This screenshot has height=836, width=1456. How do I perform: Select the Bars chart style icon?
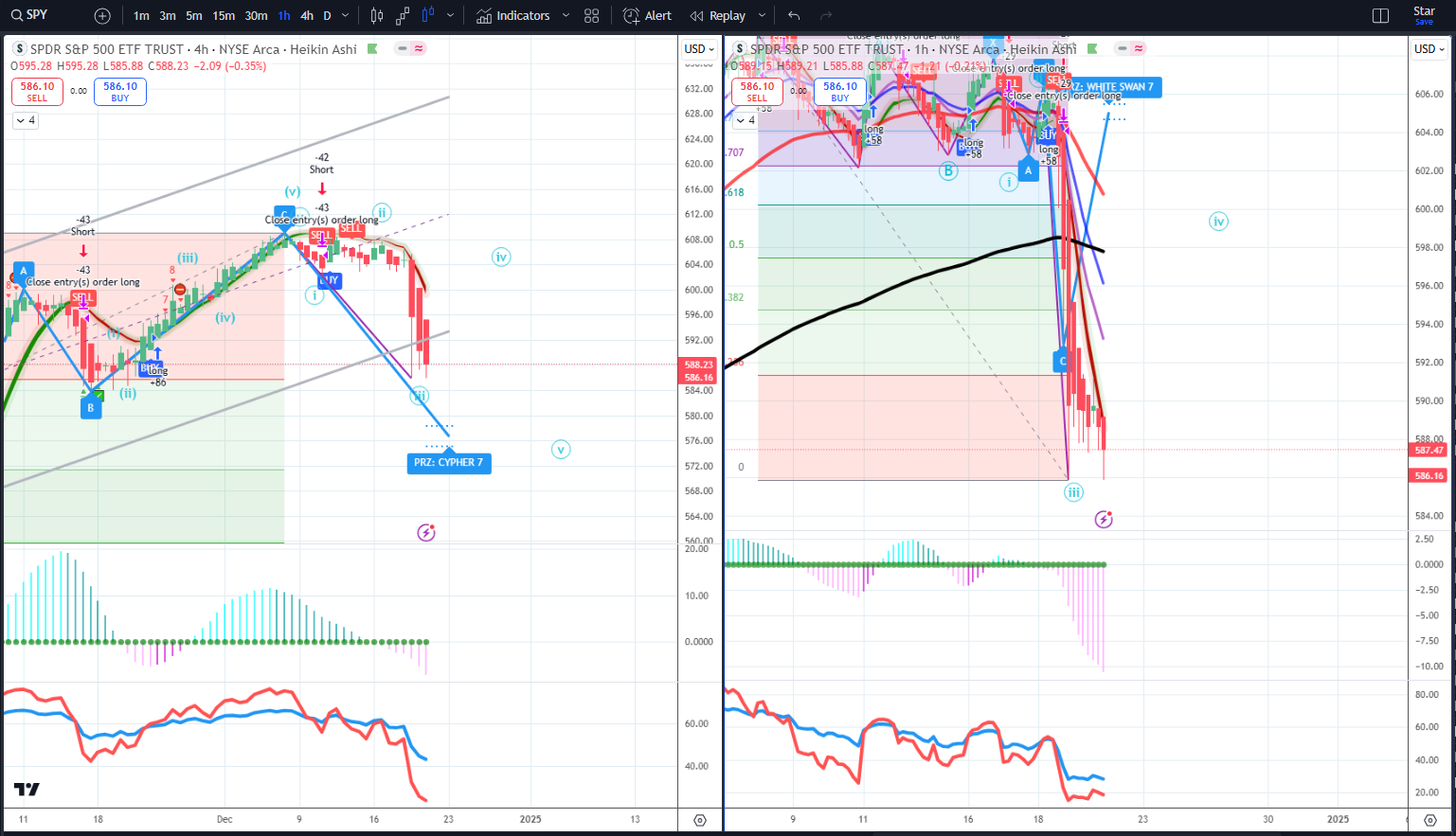(x=377, y=16)
